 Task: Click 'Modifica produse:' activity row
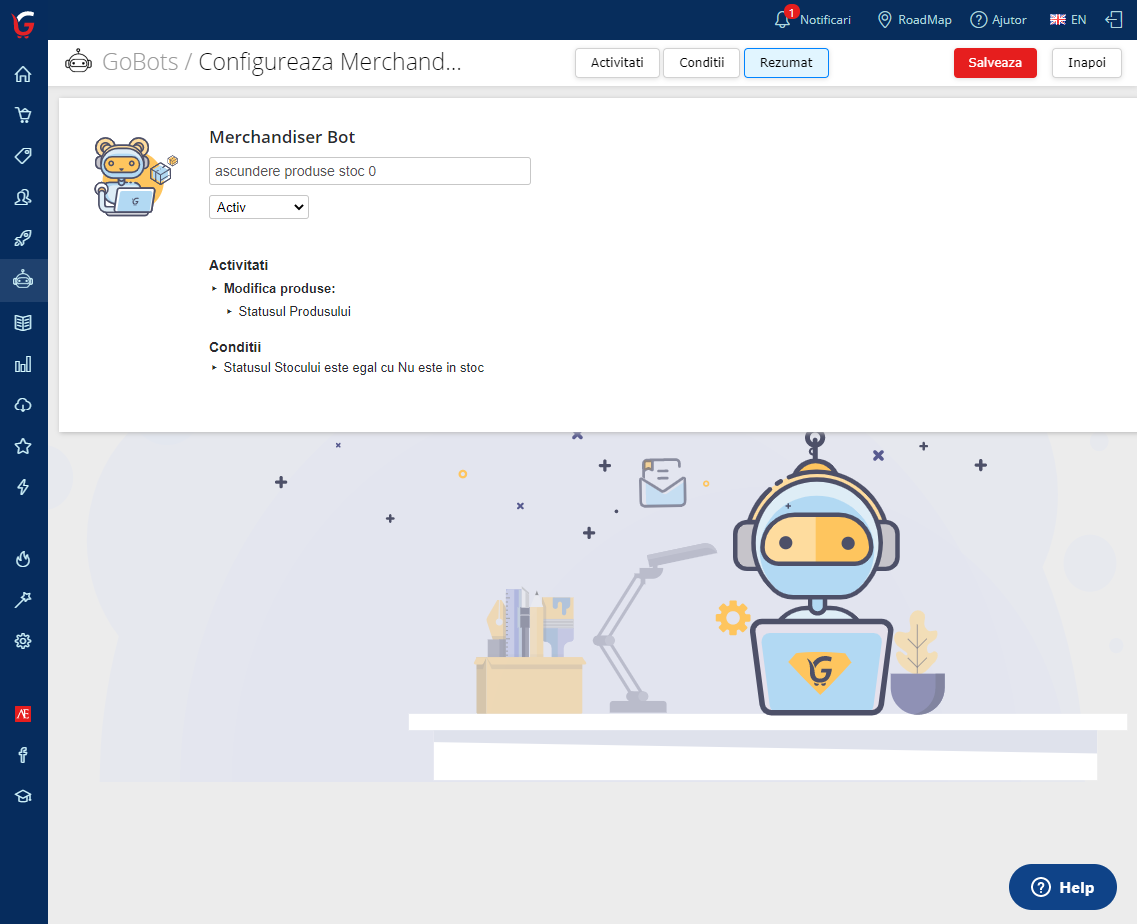click(x=279, y=289)
